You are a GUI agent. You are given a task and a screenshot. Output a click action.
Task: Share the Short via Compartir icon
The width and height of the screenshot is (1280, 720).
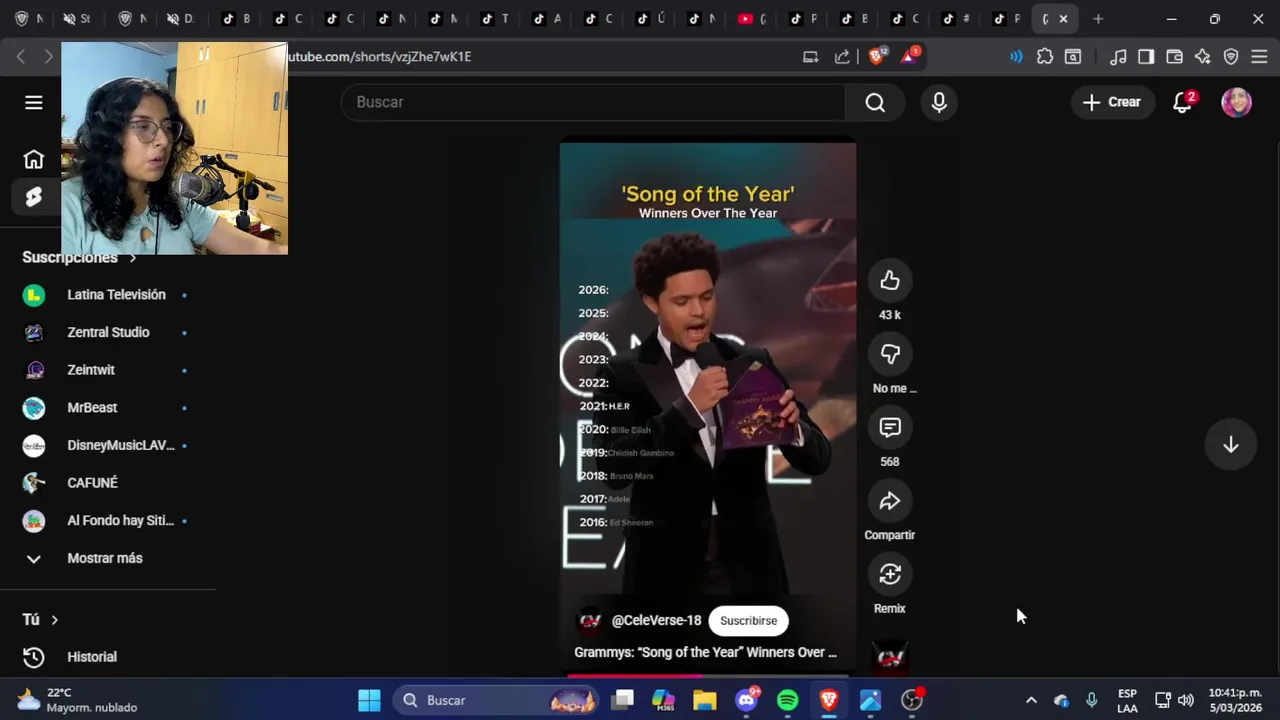tap(890, 501)
